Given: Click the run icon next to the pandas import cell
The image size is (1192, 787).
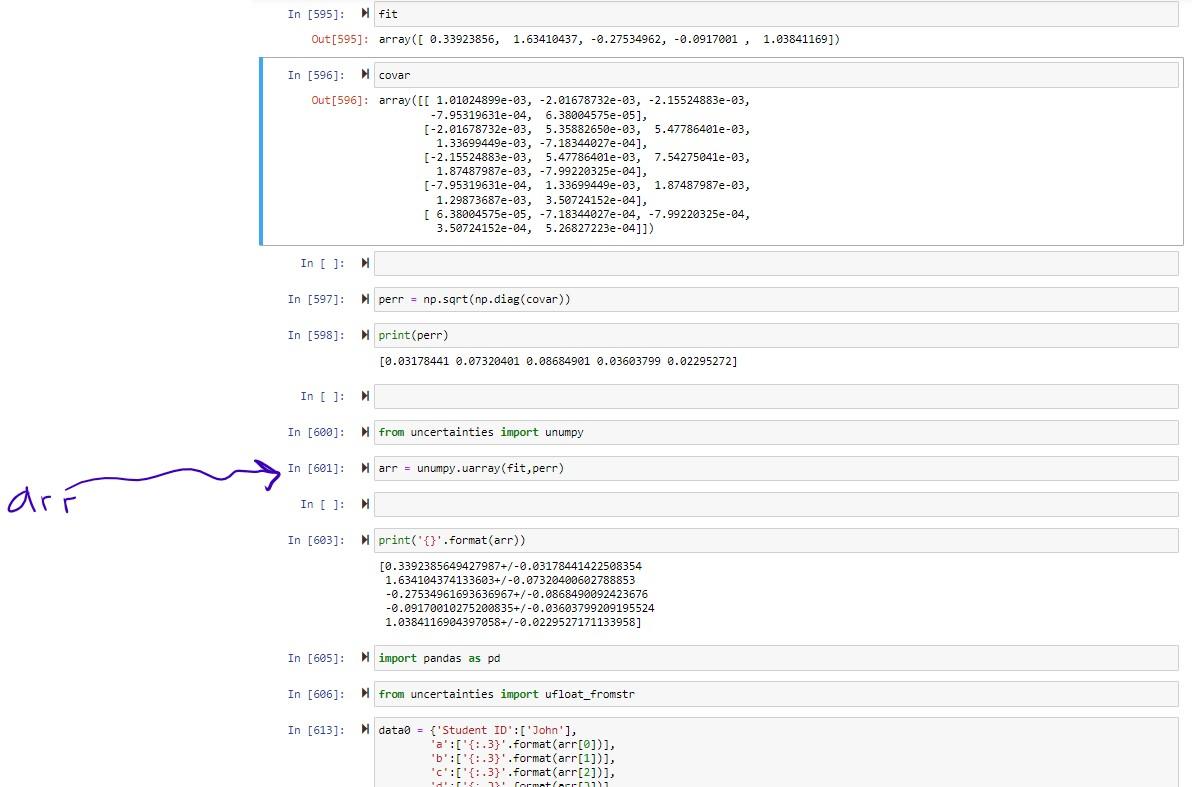Looking at the screenshot, I should click(x=365, y=658).
